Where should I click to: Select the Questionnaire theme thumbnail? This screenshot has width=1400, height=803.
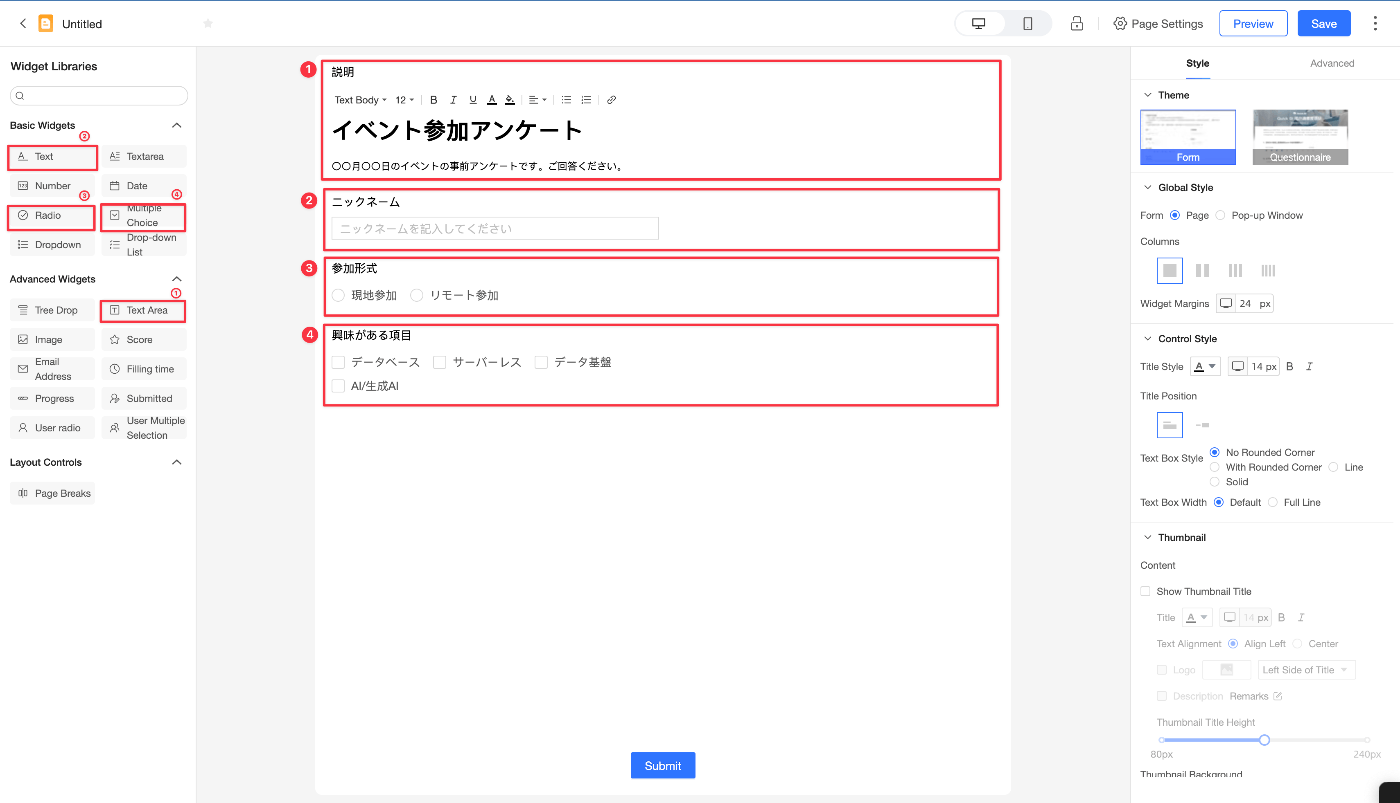1300,137
